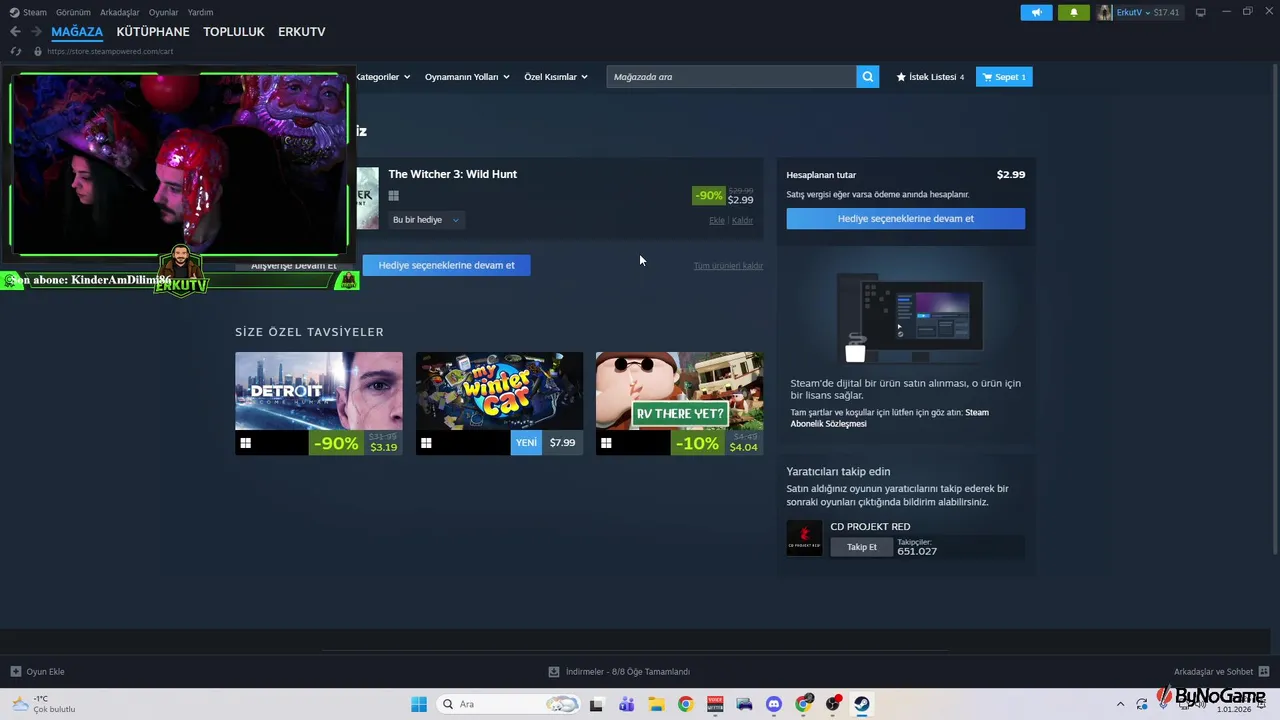The image size is (1280, 720).
Task: Open the announcements megaphone button
Action: [1036, 12]
